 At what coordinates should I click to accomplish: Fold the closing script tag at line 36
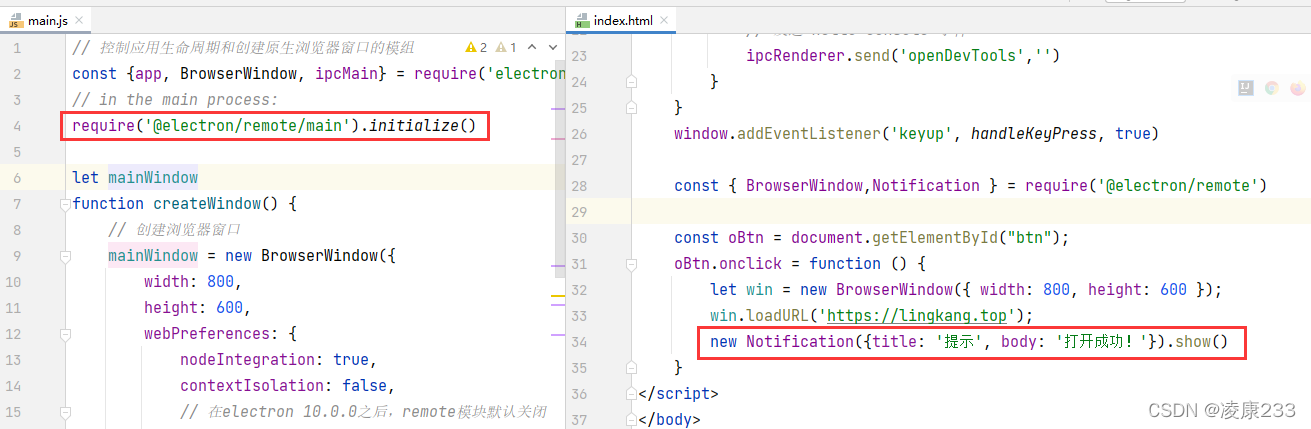[631, 394]
